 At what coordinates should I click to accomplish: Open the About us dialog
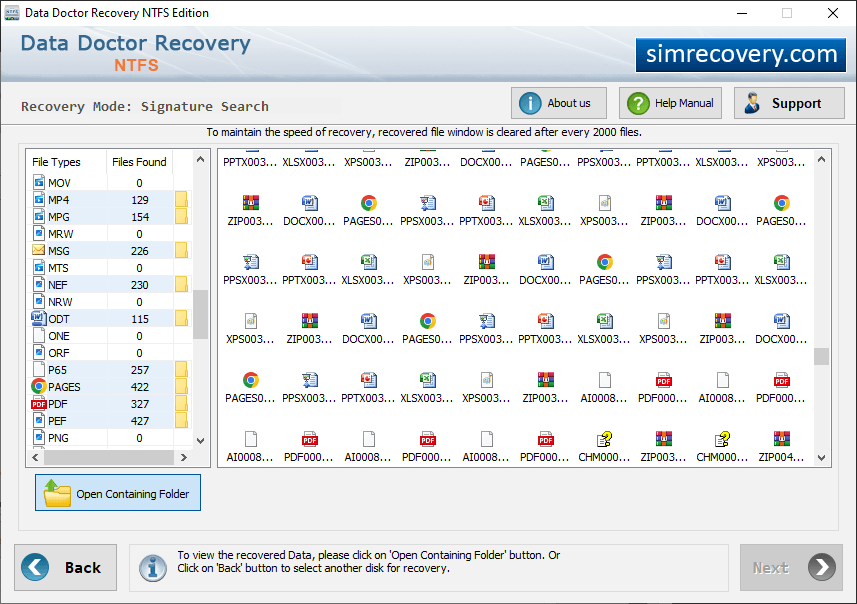[x=559, y=103]
